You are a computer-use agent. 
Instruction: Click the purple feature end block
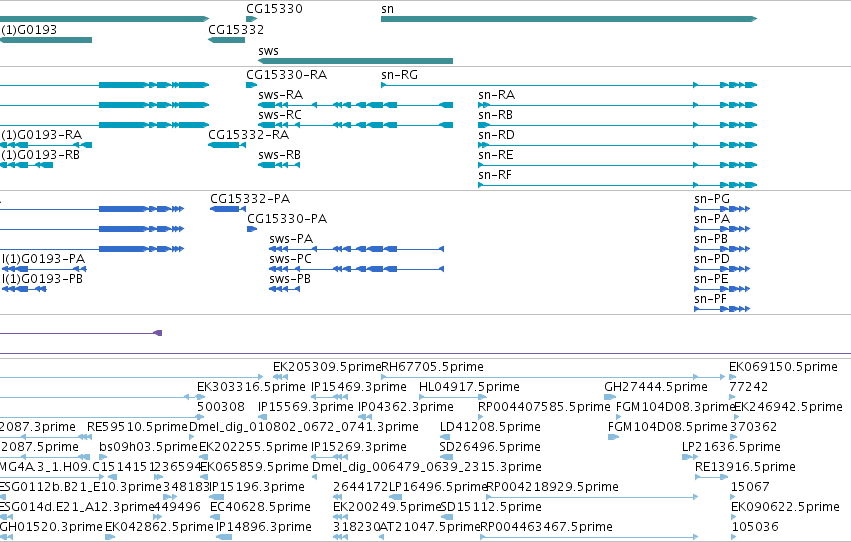tap(158, 333)
